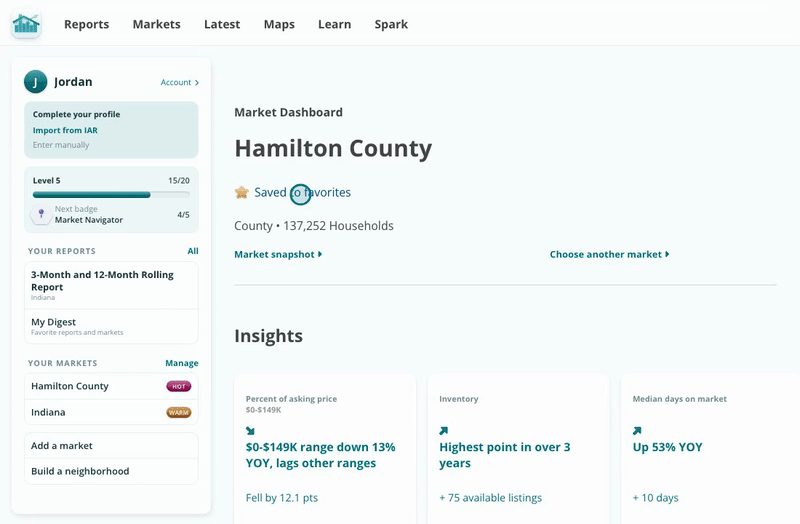View All reports link
This screenshot has width=800, height=524.
point(193,251)
